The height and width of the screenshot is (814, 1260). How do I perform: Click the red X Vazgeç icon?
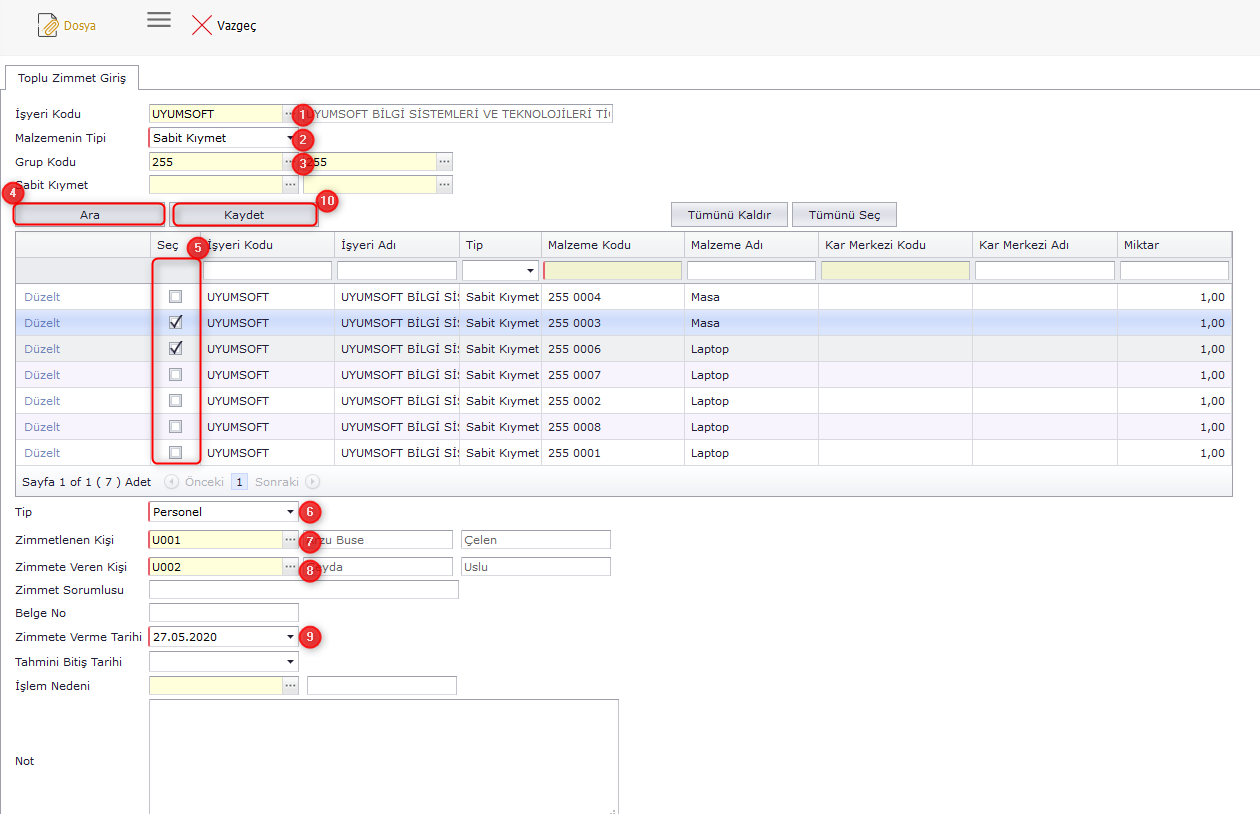pyautogui.click(x=202, y=25)
